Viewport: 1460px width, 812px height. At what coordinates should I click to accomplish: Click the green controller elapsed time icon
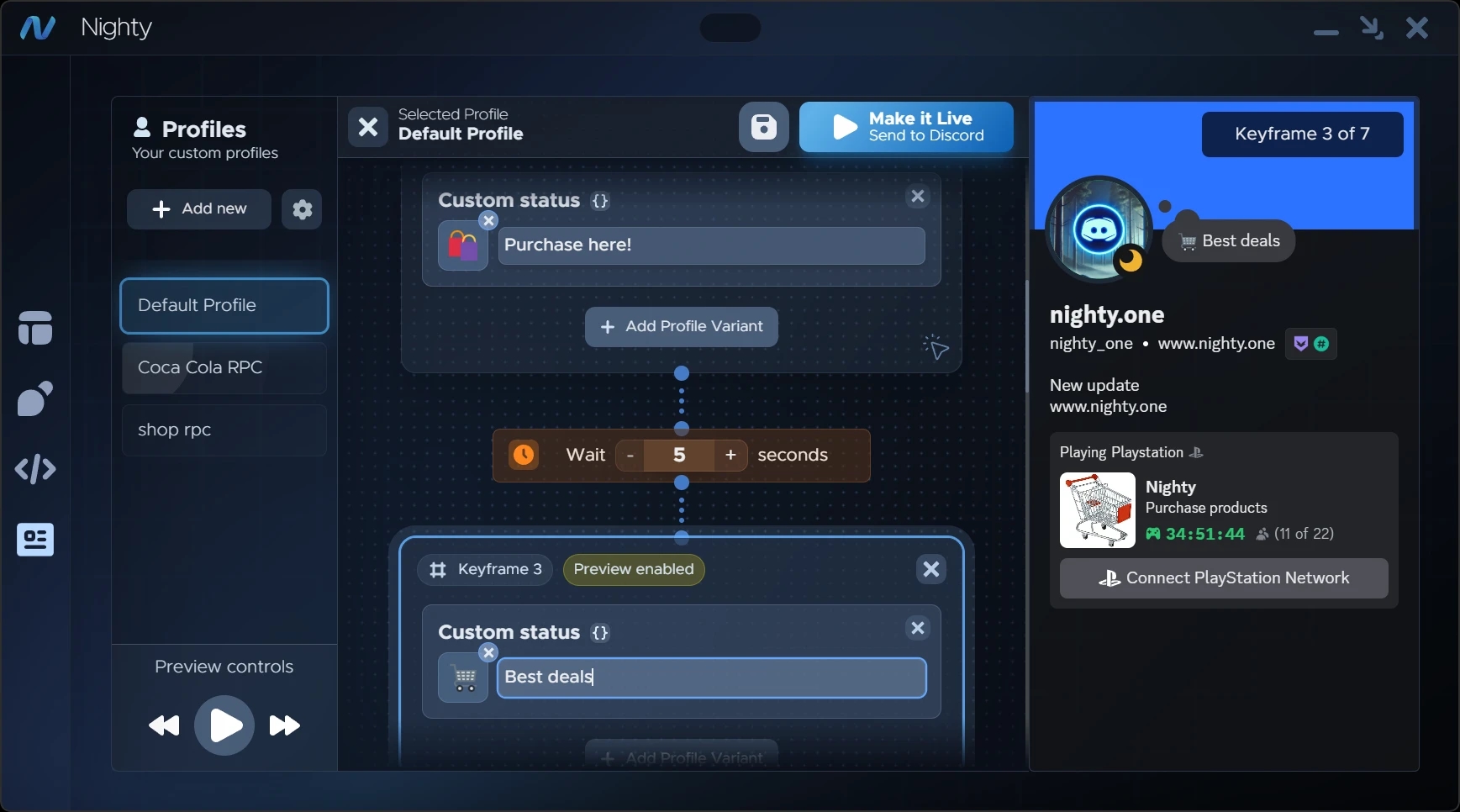[x=1153, y=534]
